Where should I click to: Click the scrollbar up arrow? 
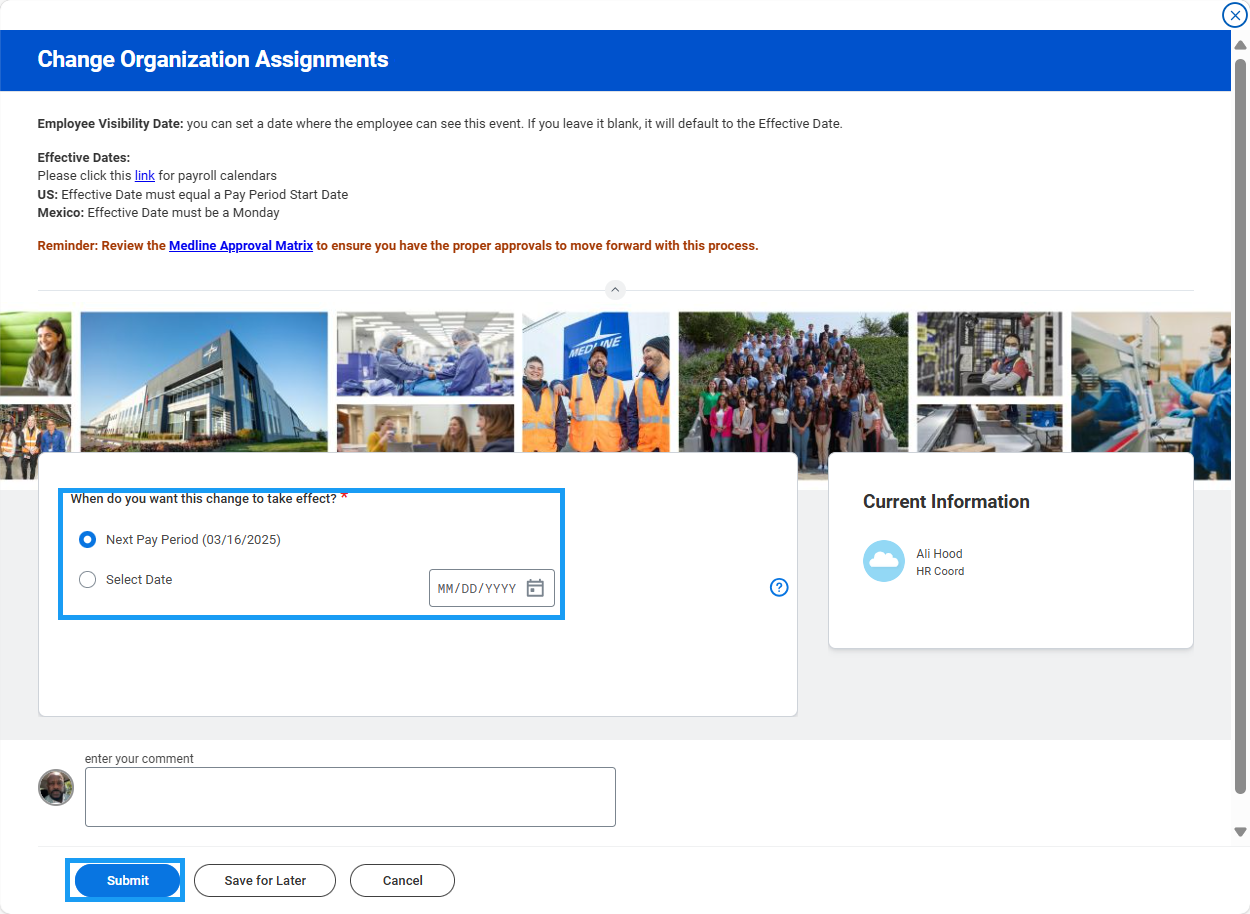[1240, 46]
